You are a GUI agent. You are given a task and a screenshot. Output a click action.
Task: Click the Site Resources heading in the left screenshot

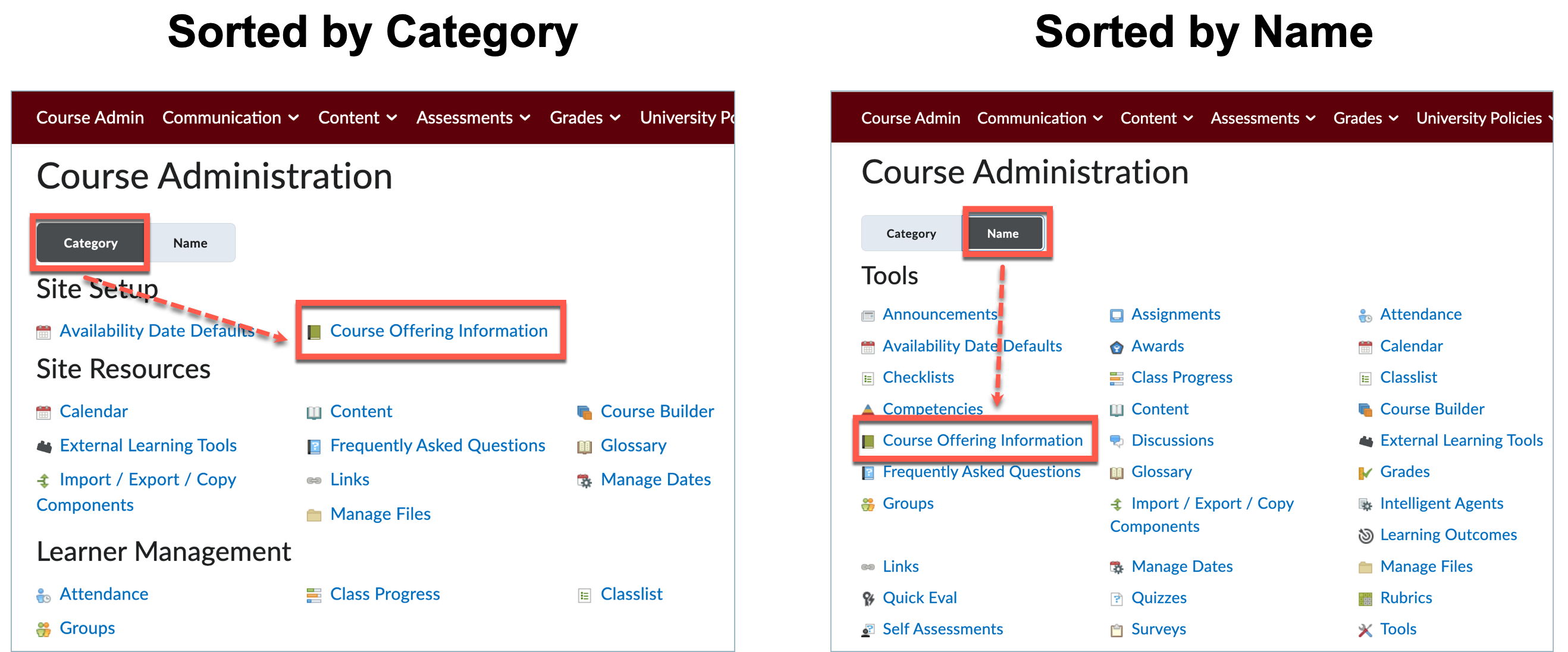coord(124,369)
